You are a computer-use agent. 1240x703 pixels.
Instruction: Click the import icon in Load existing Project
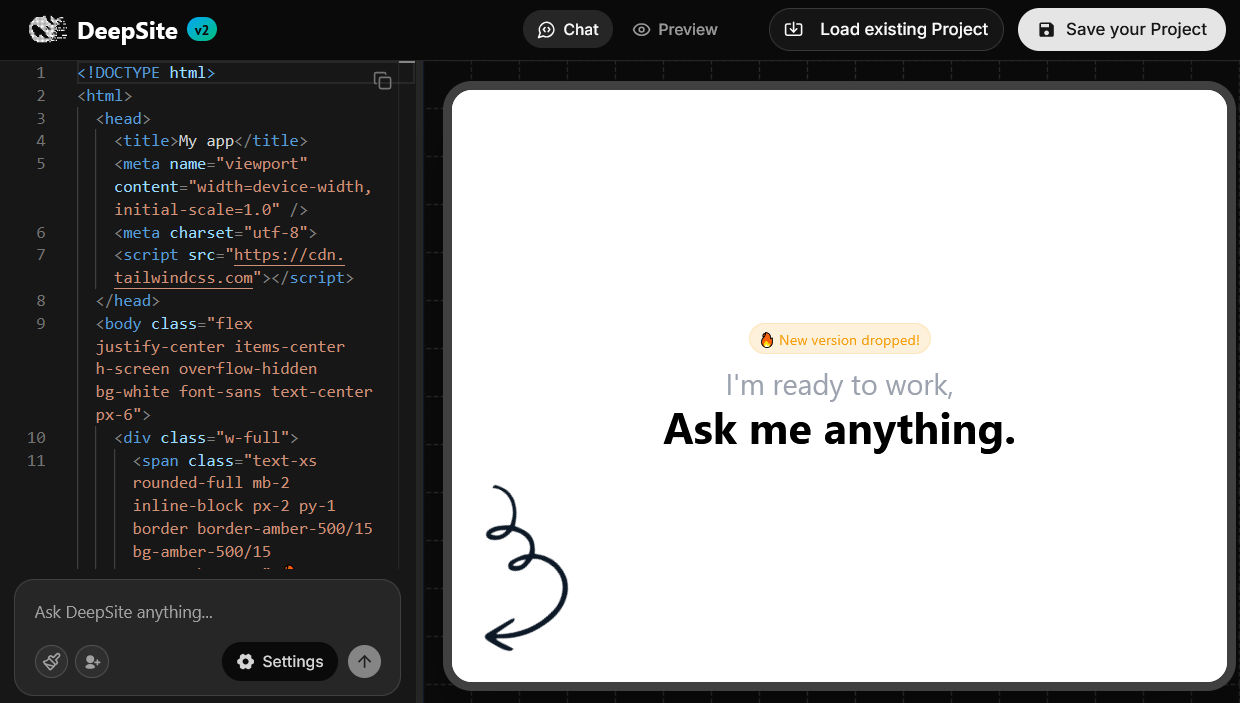click(x=793, y=29)
